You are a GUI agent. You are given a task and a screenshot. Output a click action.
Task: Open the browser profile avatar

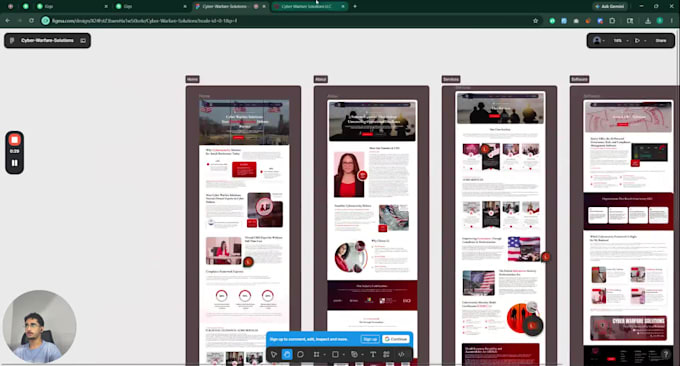[660, 20]
